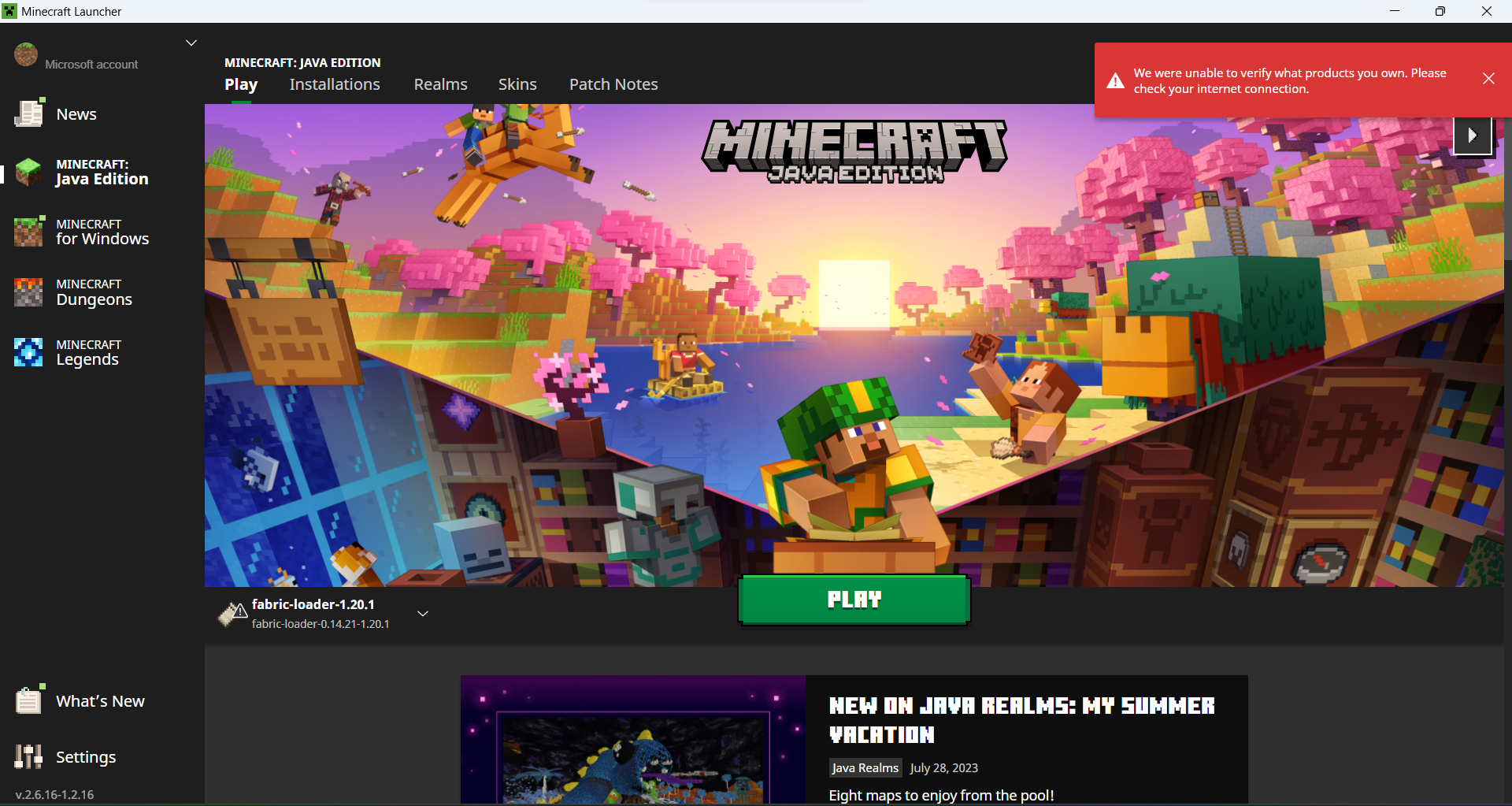Screen dimensions: 1512x806
Task: Switch to the Installations tab
Action: pos(335,84)
